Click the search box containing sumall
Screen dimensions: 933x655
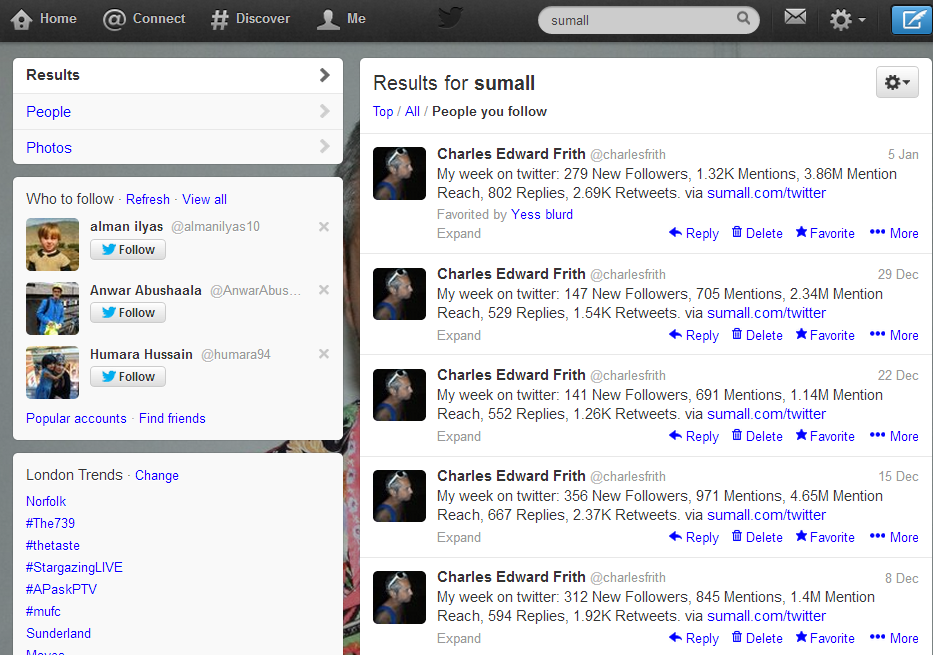[x=649, y=20]
